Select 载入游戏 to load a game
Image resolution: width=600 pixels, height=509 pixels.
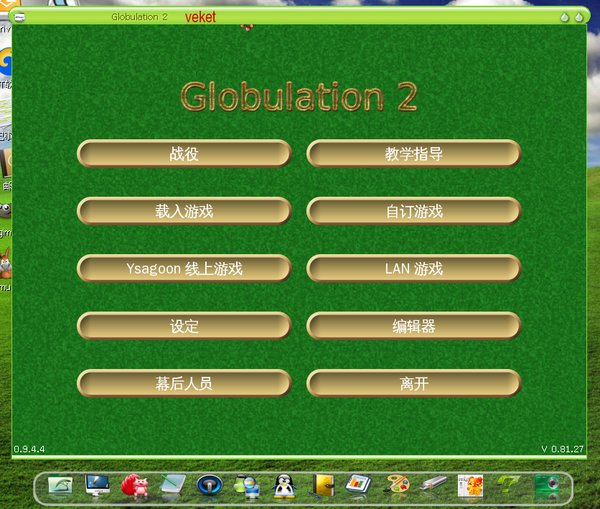pos(184,211)
